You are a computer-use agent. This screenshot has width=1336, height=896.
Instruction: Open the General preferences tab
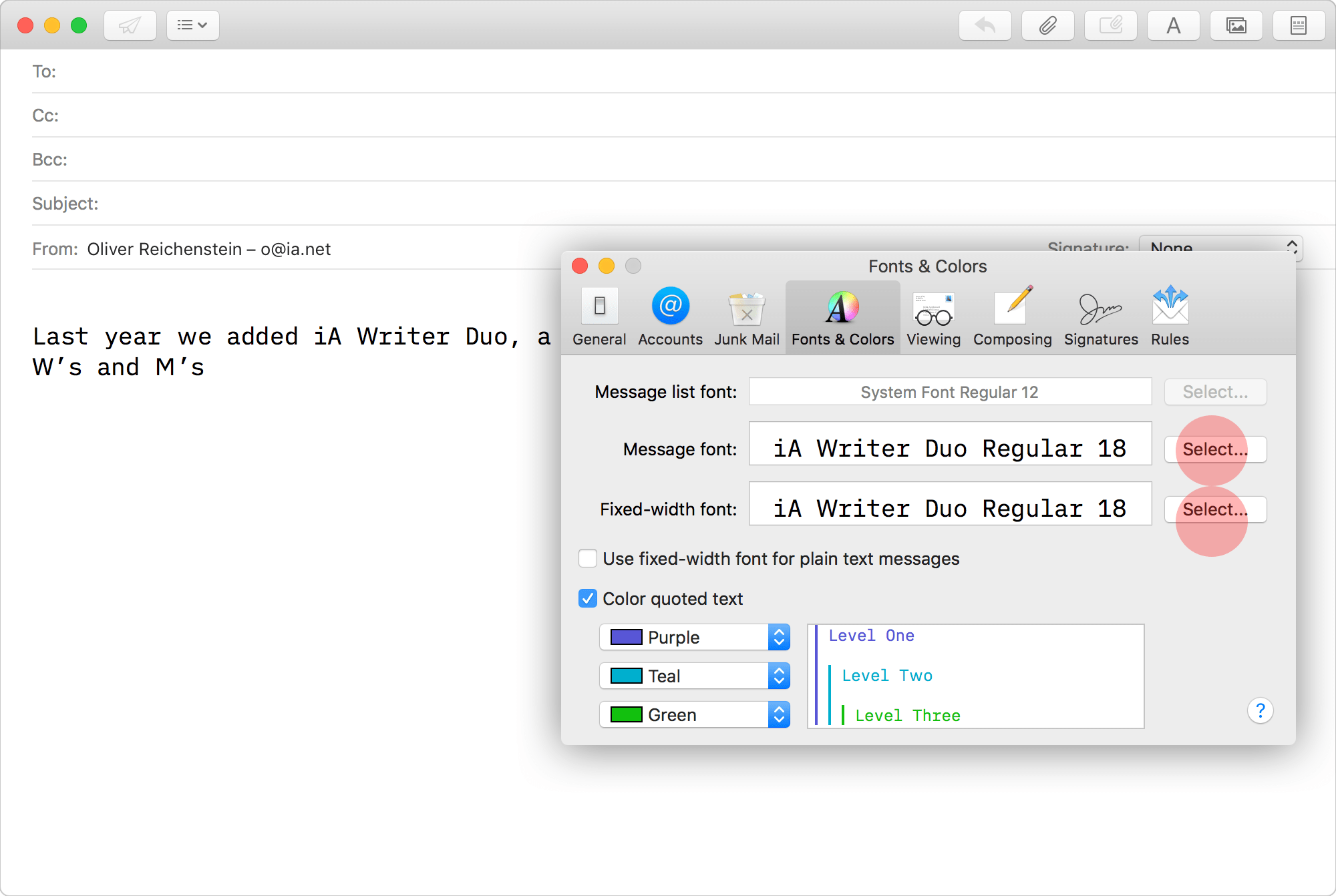click(x=599, y=317)
